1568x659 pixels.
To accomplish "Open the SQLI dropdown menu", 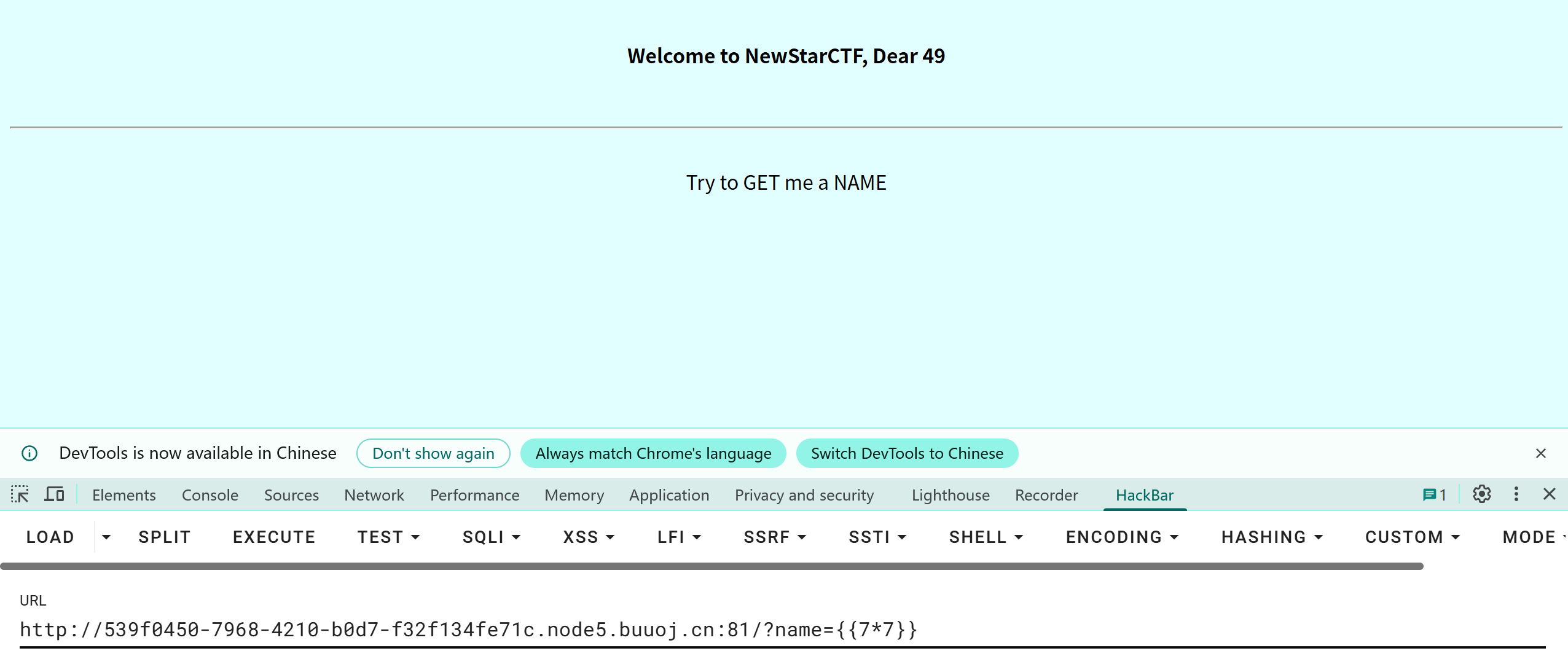I will (x=492, y=537).
